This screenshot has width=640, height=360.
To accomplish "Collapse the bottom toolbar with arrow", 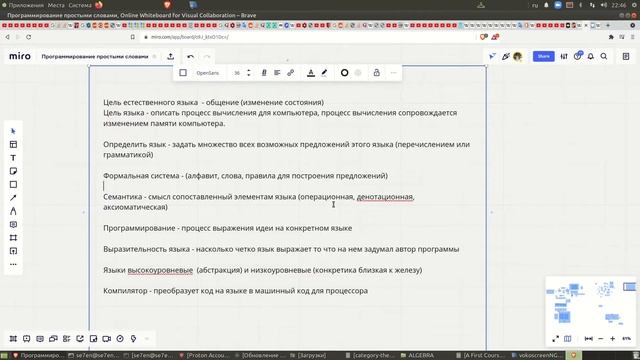I will pyautogui.click(x=147, y=339).
